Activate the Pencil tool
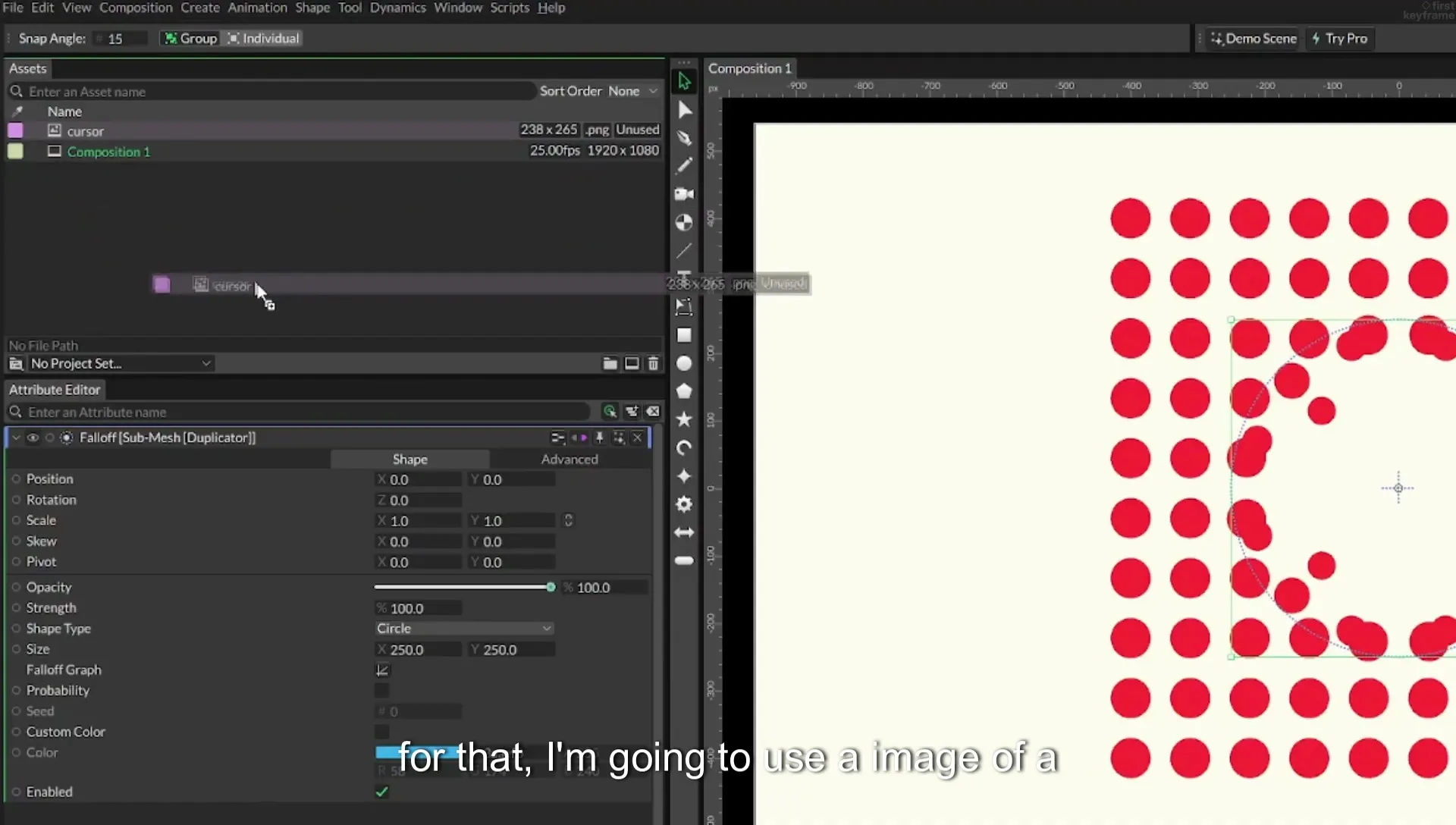 [x=684, y=165]
